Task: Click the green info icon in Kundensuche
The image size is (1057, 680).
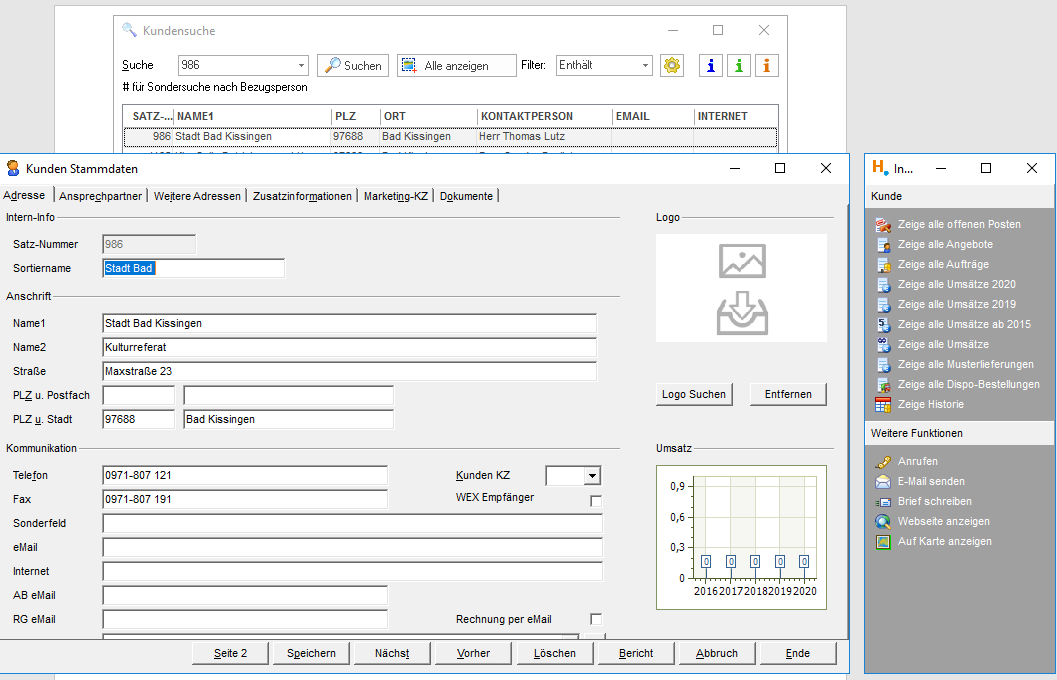Action: (739, 65)
